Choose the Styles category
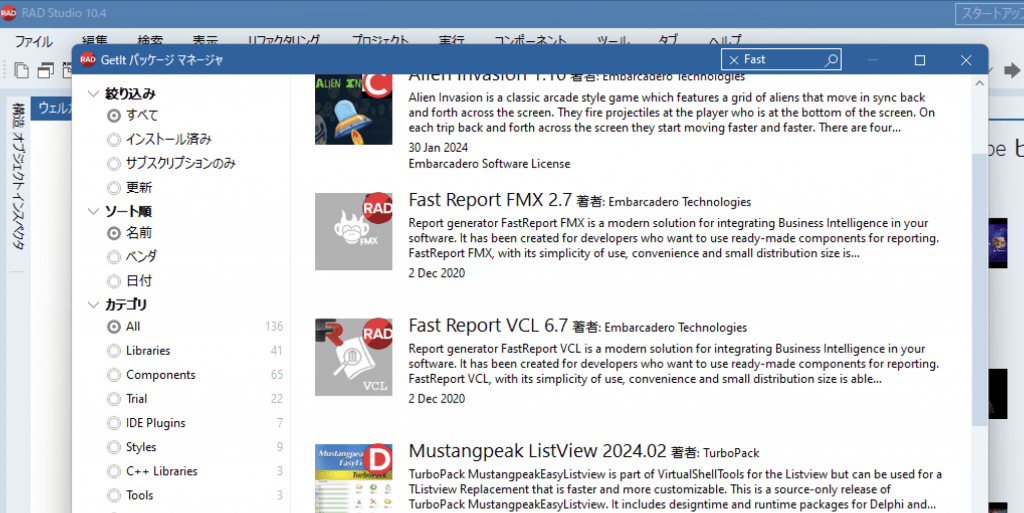The width and height of the screenshot is (1024, 513). point(114,447)
